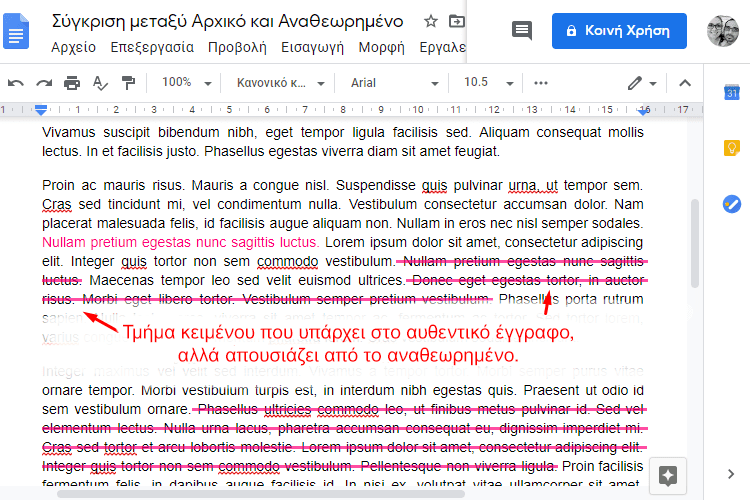Star the document
750x500 pixels.
(430, 21)
